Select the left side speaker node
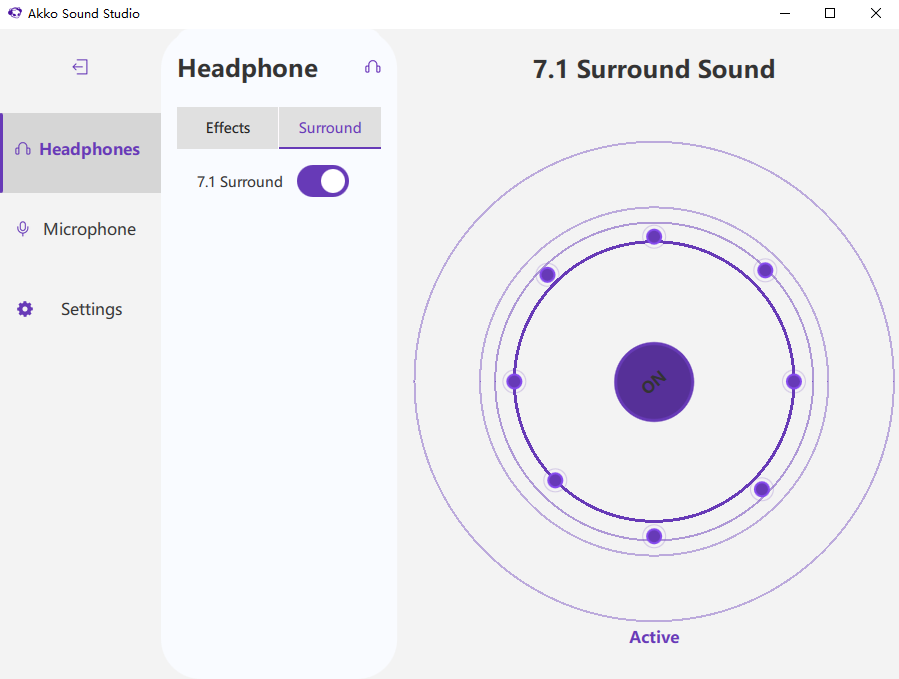This screenshot has width=899, height=679. point(514,381)
